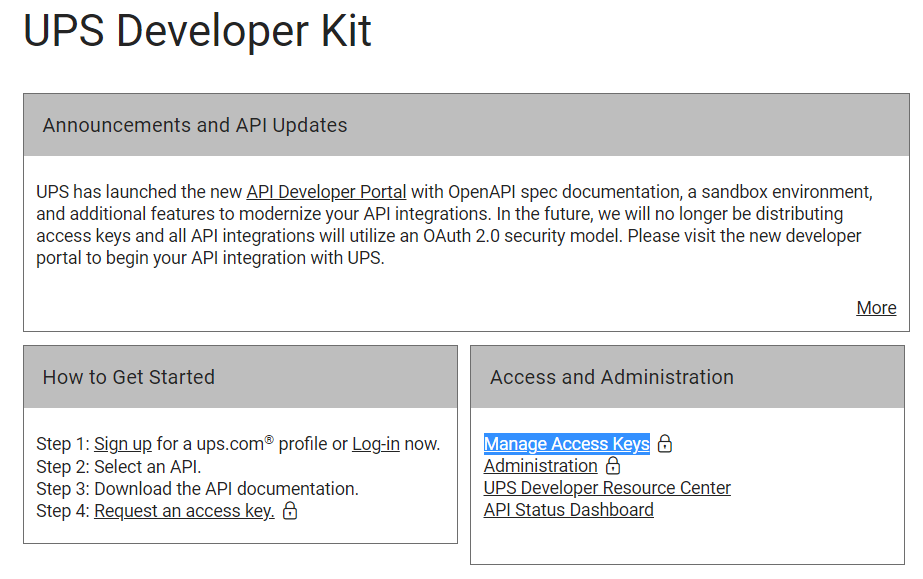923x579 pixels.
Task: Click the lock icon beside Manage Access Keys
Action: click(x=665, y=444)
